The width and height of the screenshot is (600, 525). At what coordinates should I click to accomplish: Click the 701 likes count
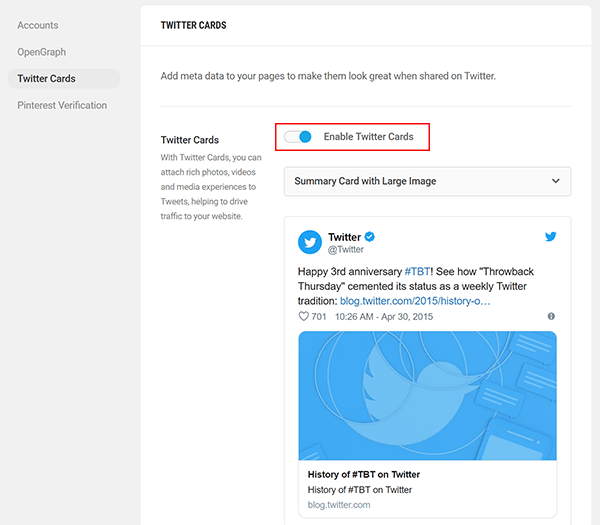319,317
